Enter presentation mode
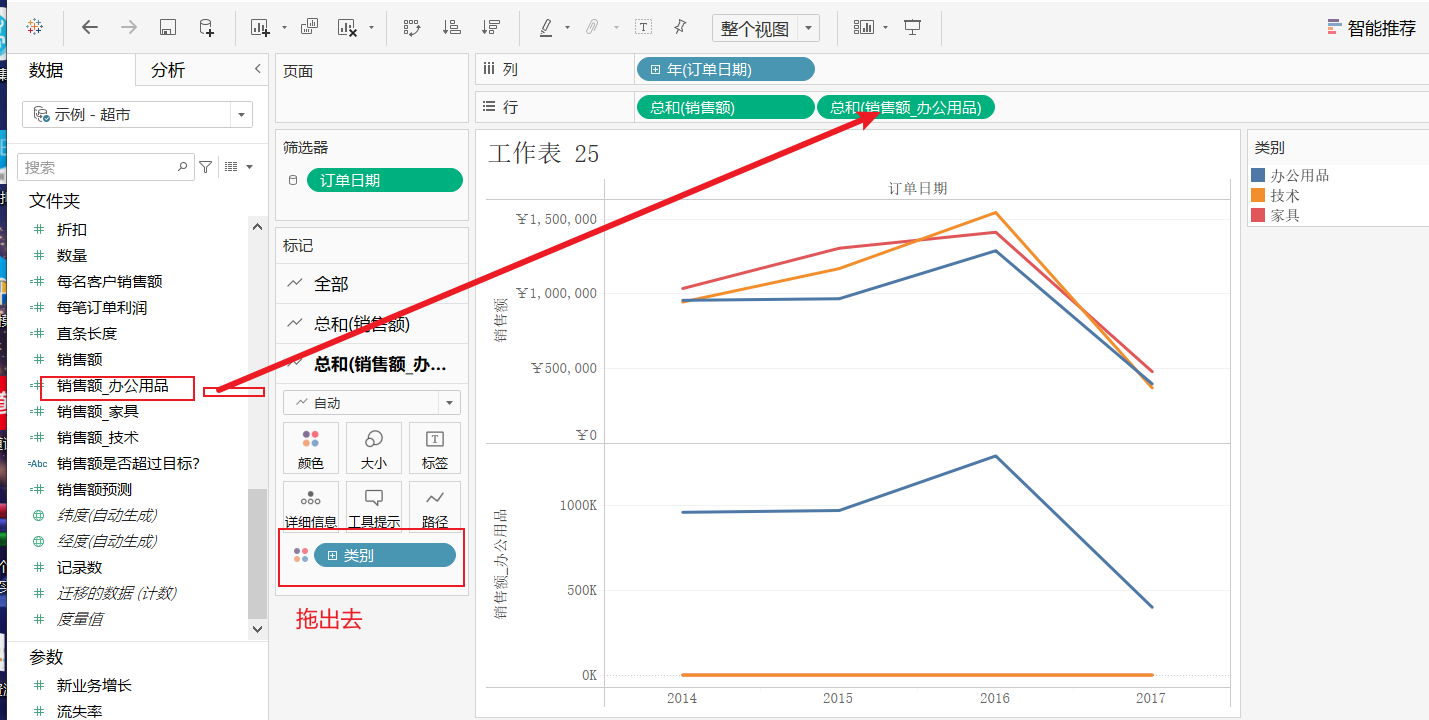 coord(912,27)
